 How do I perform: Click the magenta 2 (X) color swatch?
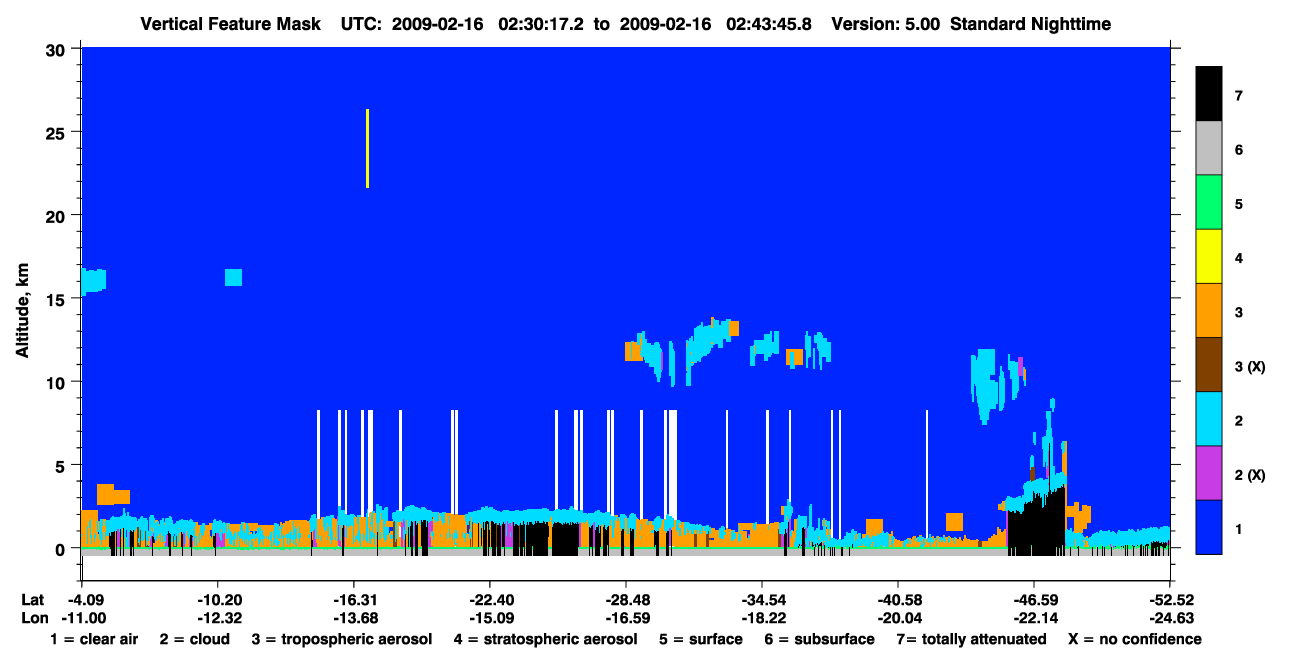click(1209, 473)
